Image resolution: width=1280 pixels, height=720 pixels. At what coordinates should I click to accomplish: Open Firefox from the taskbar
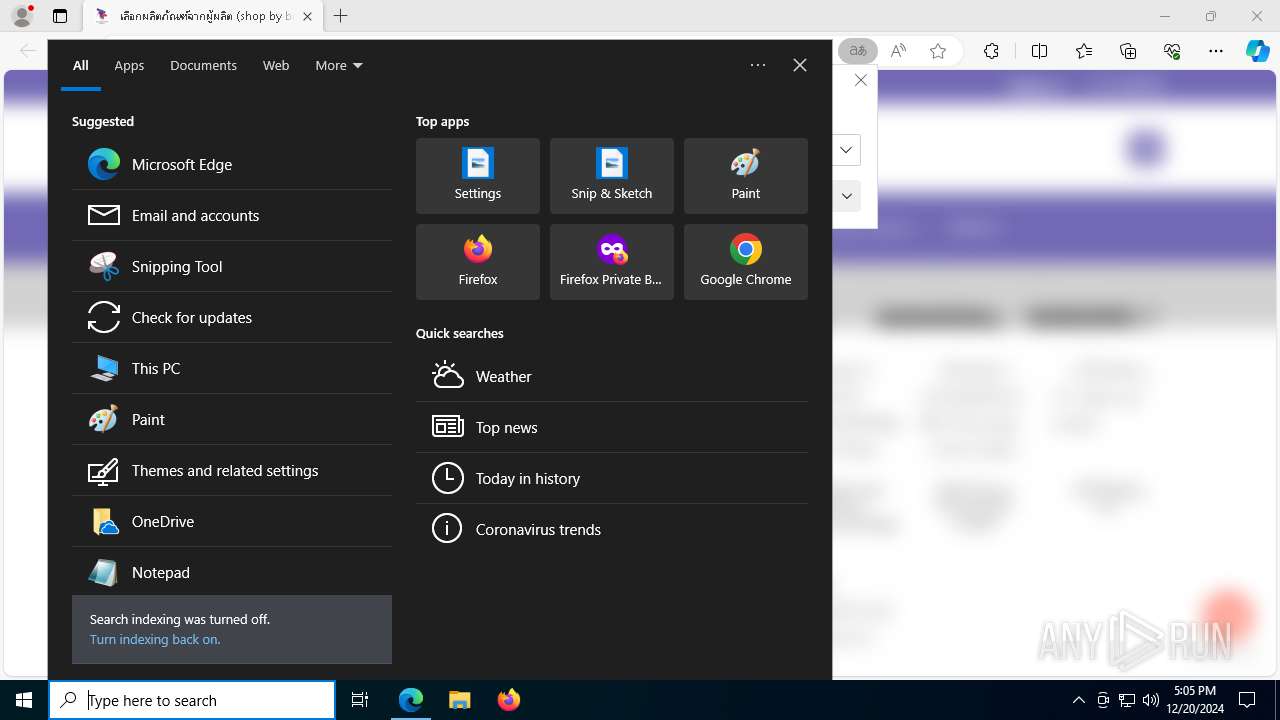[x=509, y=700]
